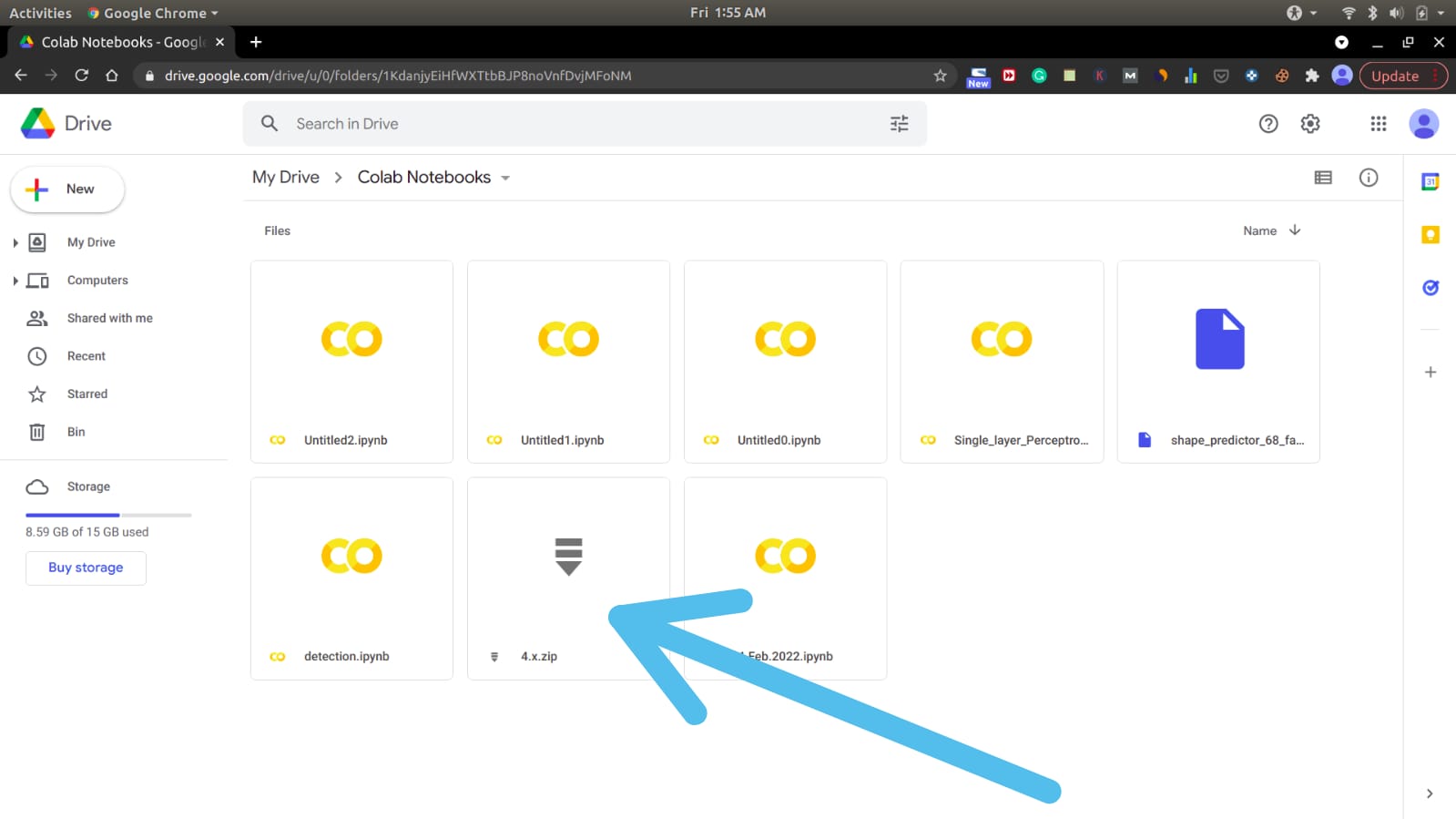Select Untitled2.ipynb file

351,362
